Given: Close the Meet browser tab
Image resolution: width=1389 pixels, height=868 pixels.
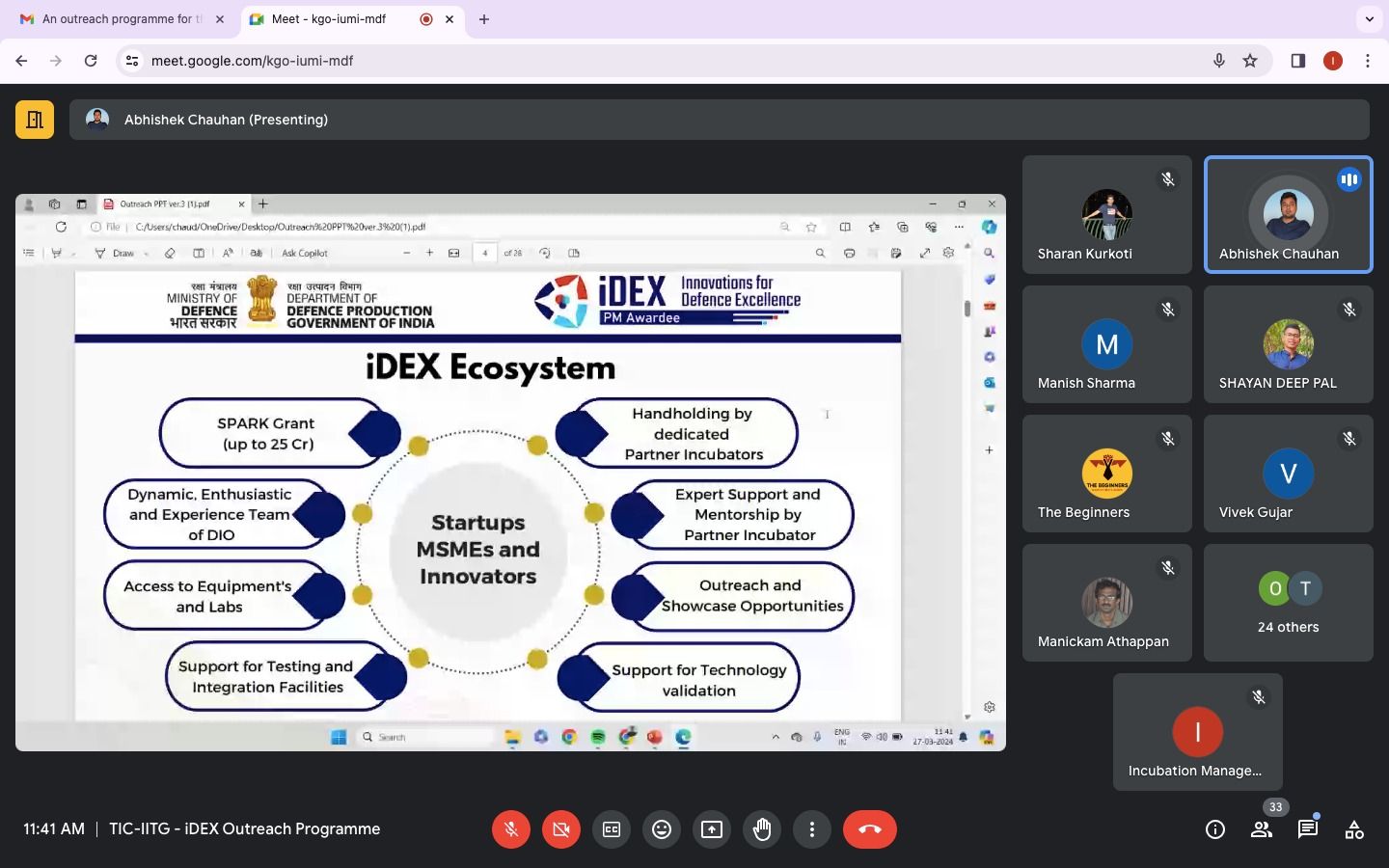Looking at the screenshot, I should (449, 19).
